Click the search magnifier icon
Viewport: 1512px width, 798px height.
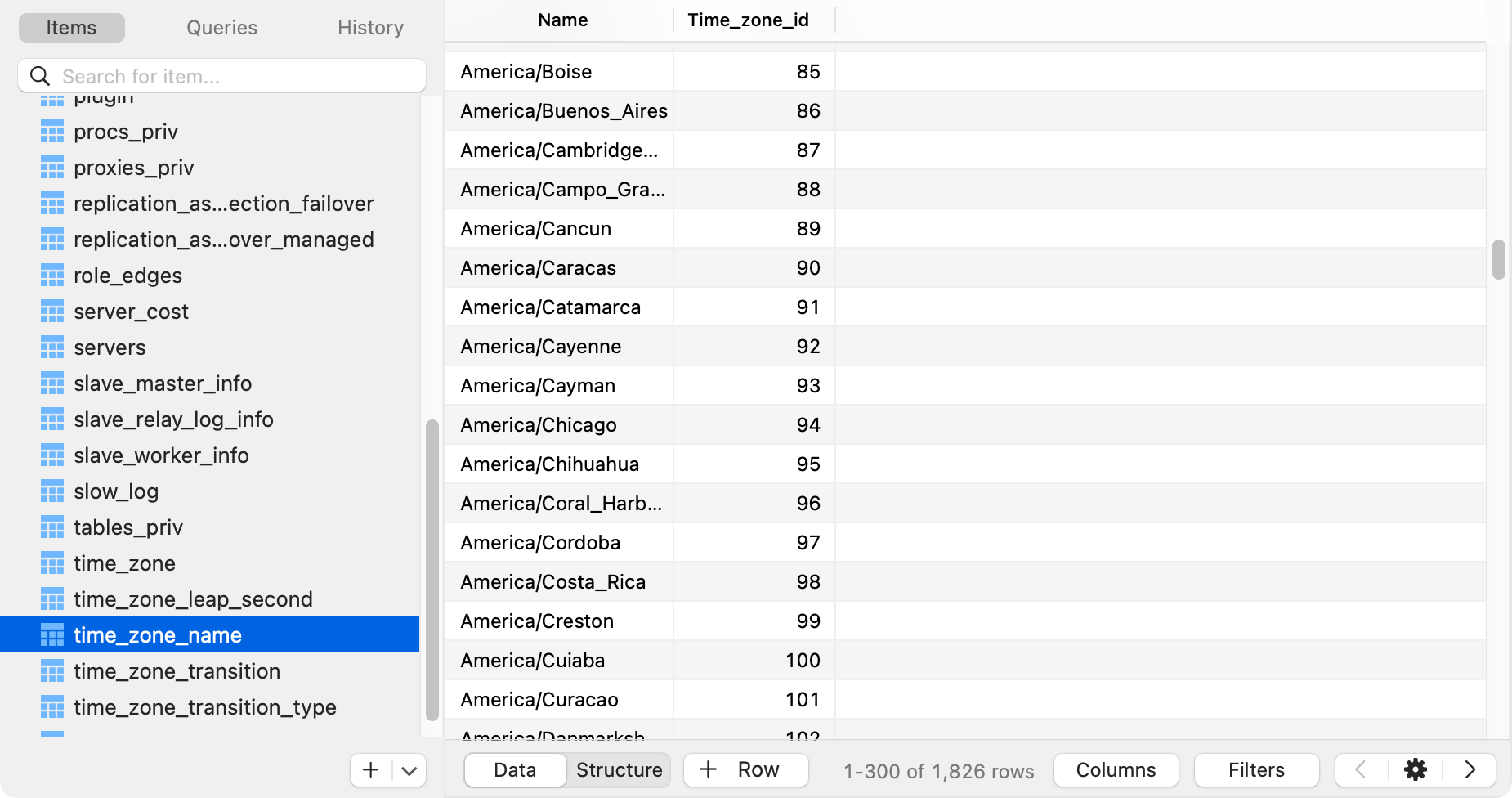click(x=39, y=76)
